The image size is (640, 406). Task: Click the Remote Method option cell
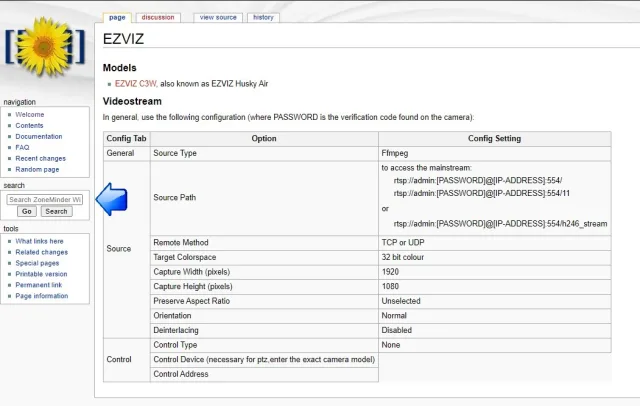click(264, 243)
